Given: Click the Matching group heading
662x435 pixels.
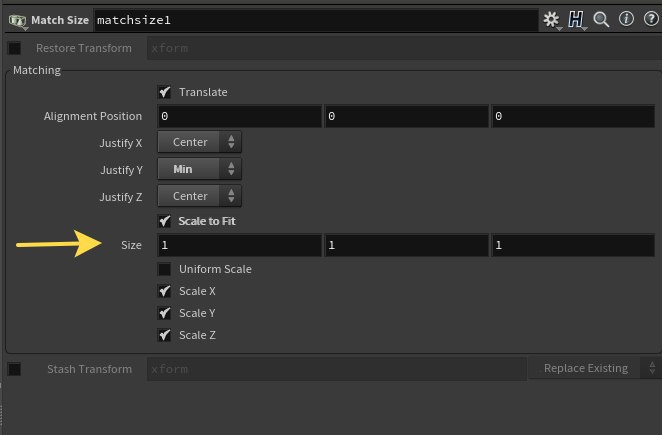Looking at the screenshot, I should click(x=37, y=70).
